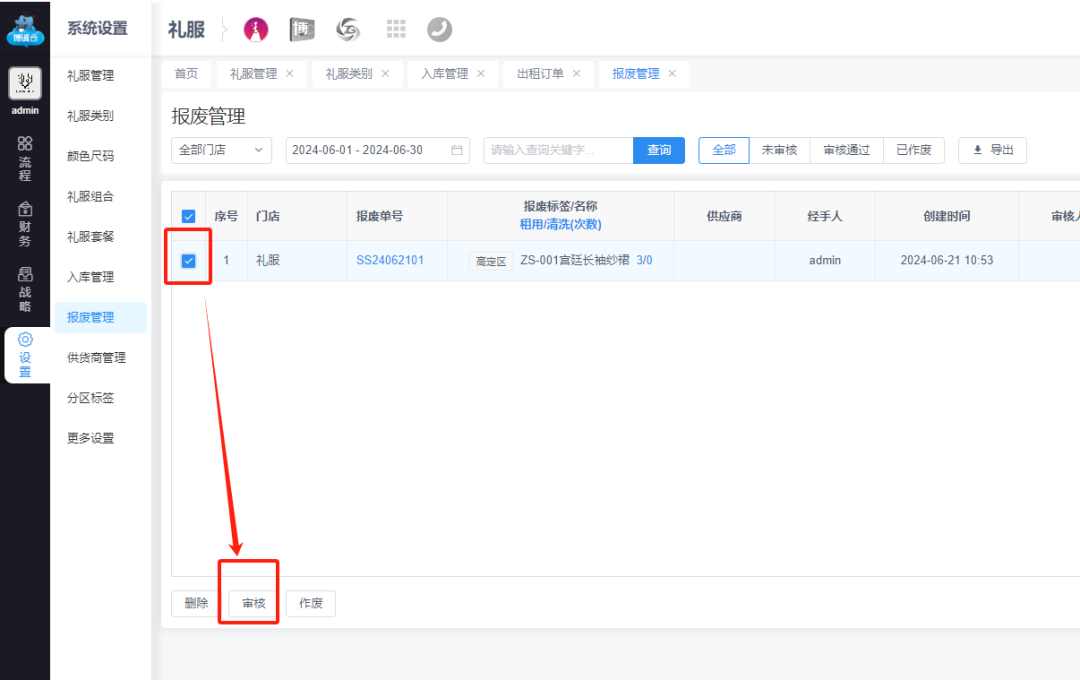Filter by 未审核 status
Viewport: 1080px width, 680px height.
click(x=780, y=150)
